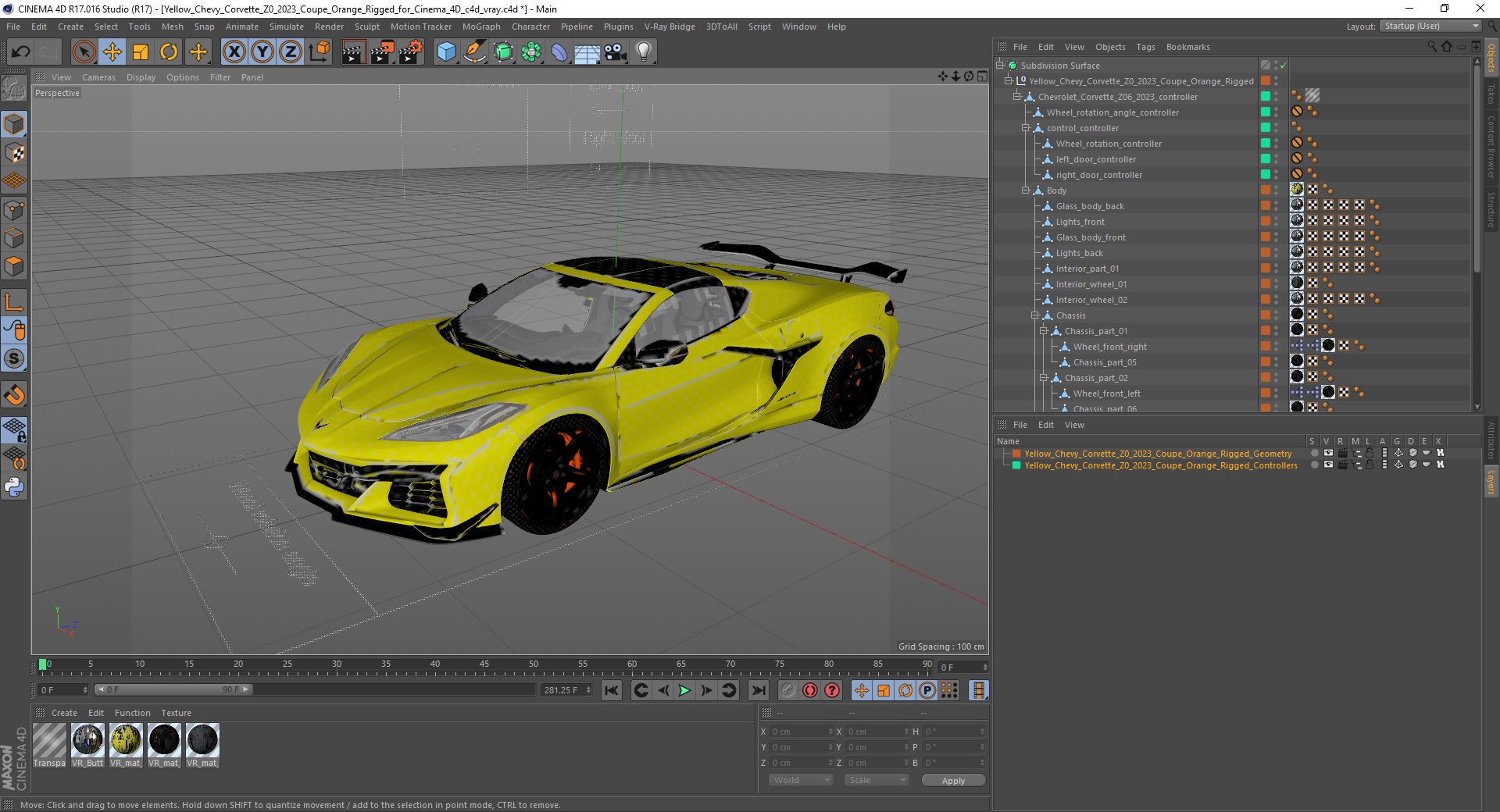1500x812 pixels.
Task: Activate the Move tool in top toolbar
Action: pyautogui.click(x=112, y=52)
